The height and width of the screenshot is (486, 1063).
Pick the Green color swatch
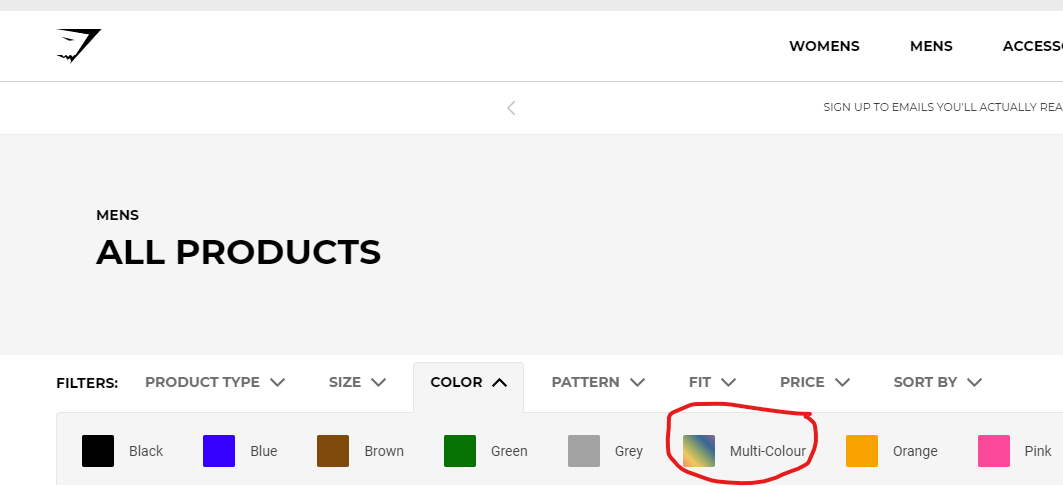460,451
